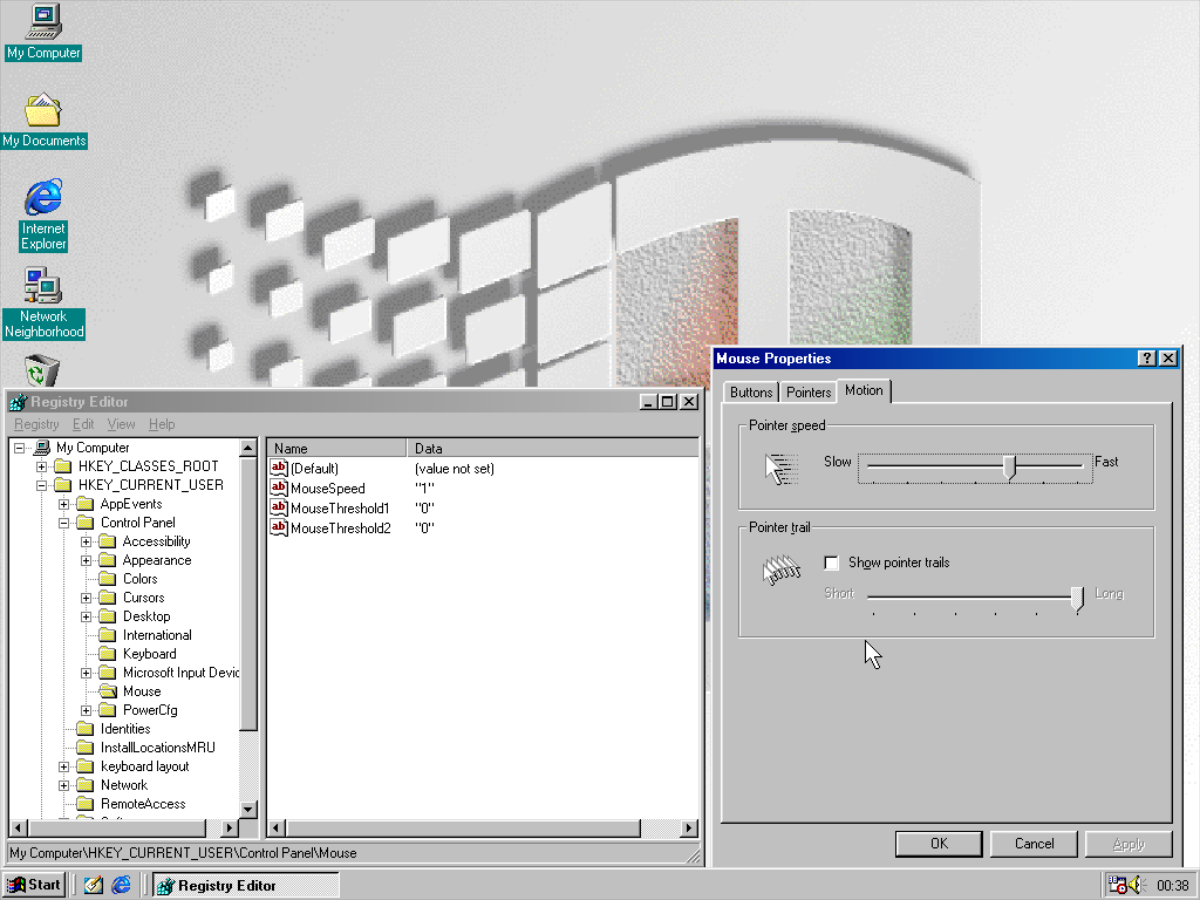Open the Help menu in Registry Editor

162,425
